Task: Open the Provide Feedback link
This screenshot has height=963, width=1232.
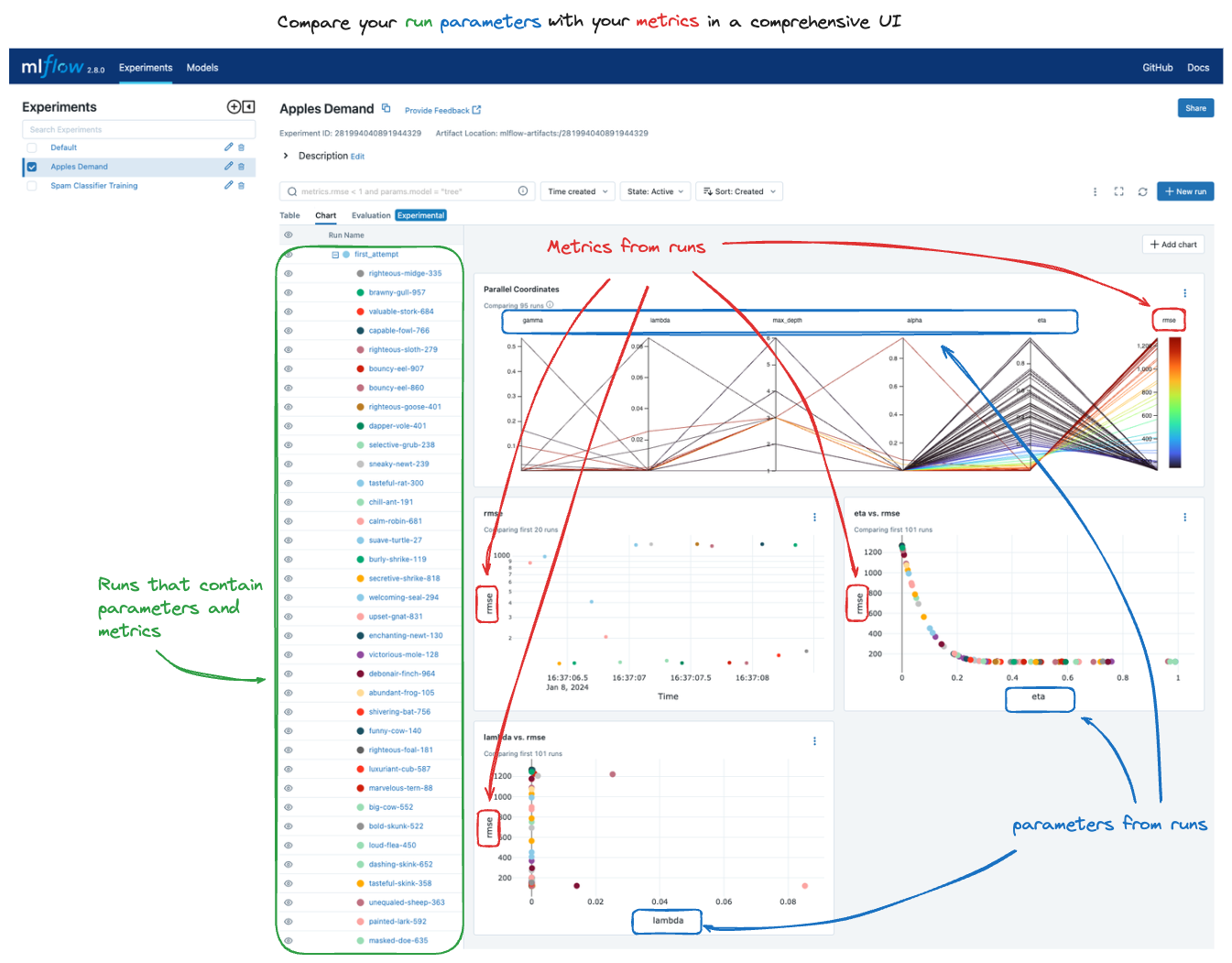Action: 438,110
